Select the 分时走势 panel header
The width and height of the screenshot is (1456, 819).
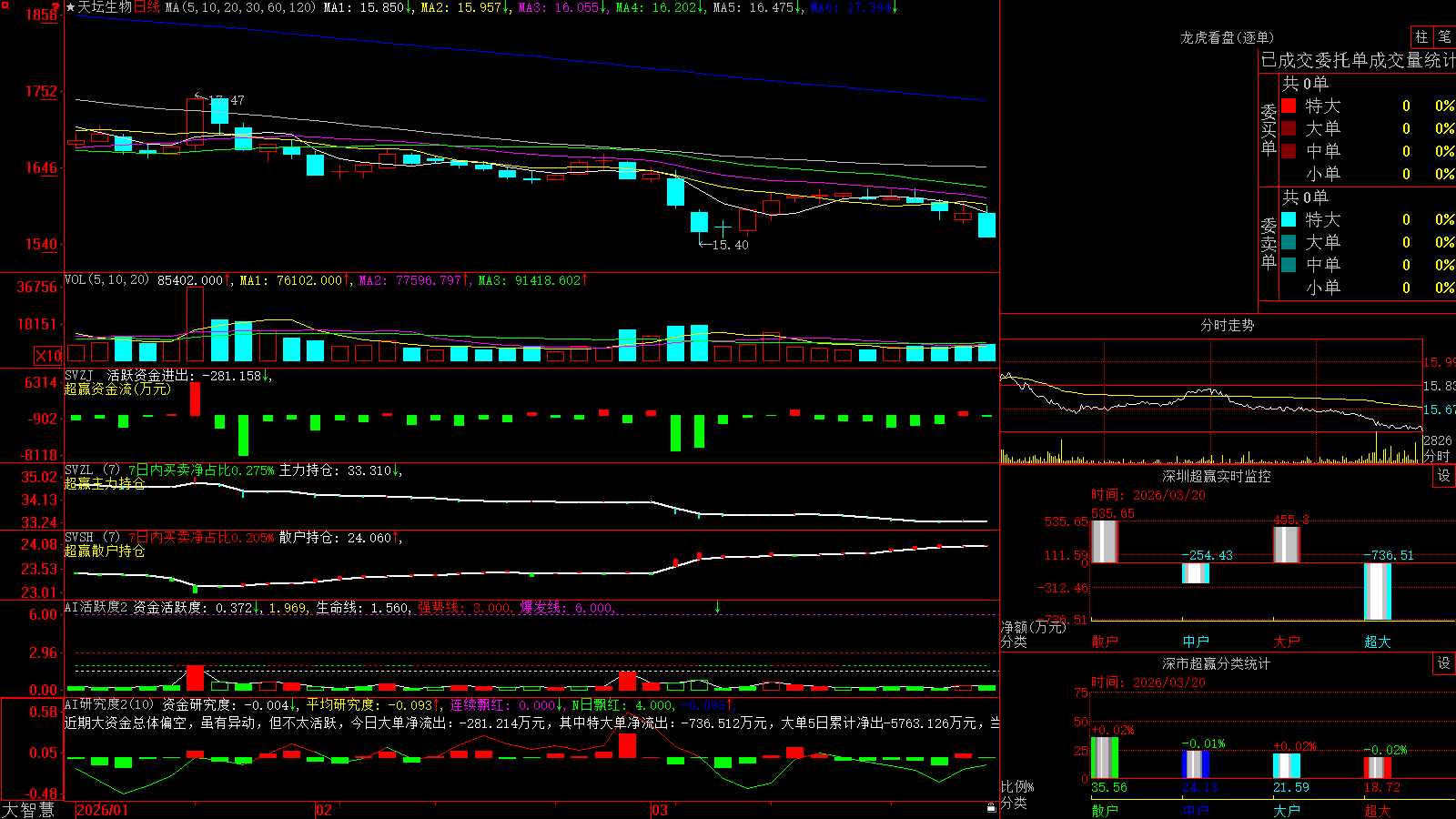pyautogui.click(x=1227, y=325)
